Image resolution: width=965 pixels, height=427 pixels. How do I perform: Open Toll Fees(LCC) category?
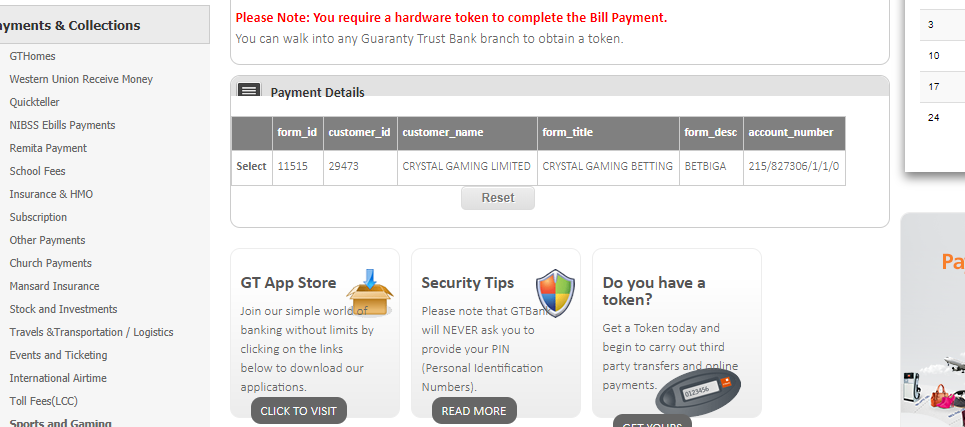pyautogui.click(x=44, y=401)
